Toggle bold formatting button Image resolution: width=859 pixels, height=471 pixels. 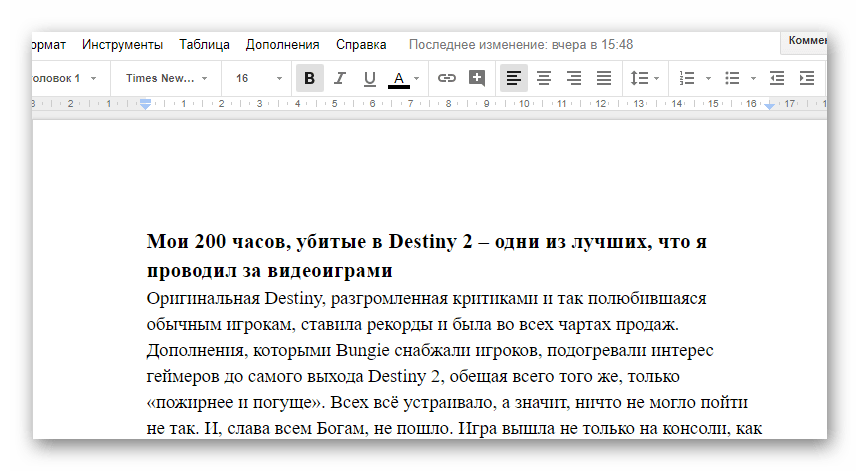(x=309, y=78)
